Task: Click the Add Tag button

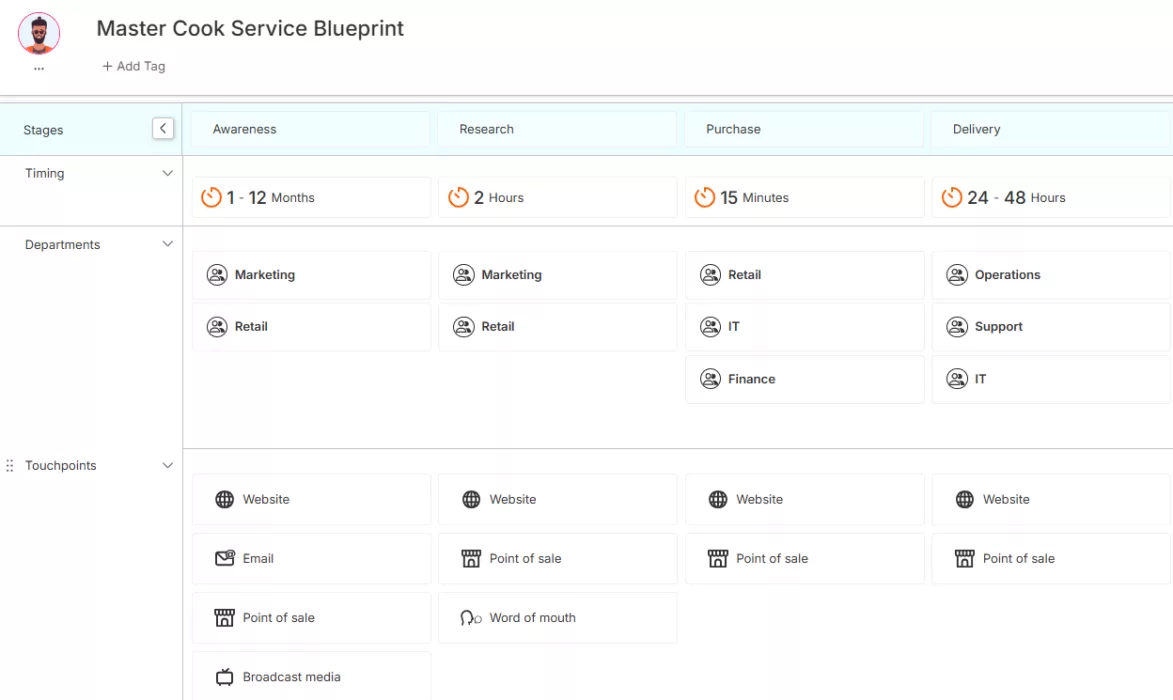Action: pos(133,66)
